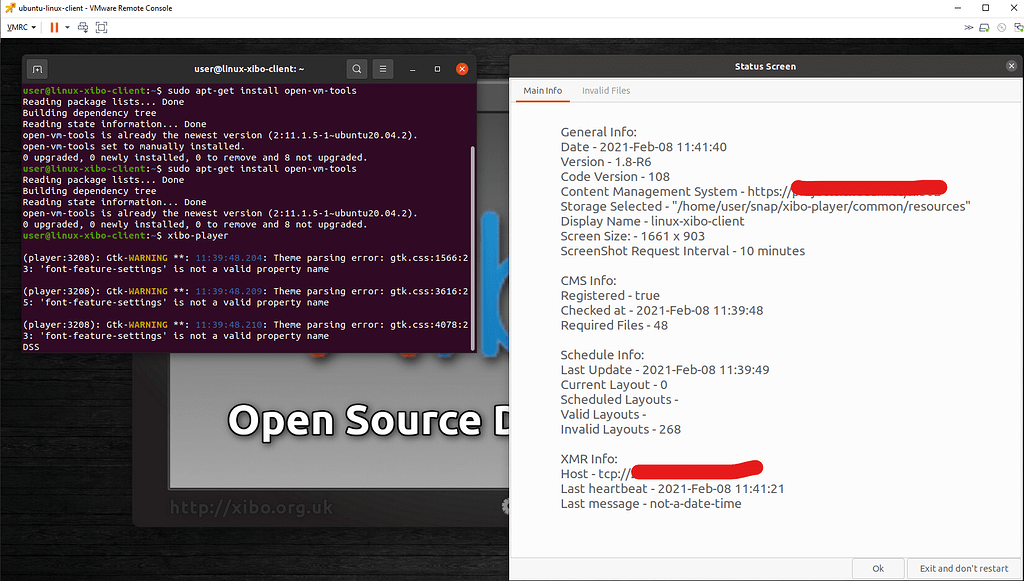This screenshot has width=1024, height=581.
Task: Send Ctrl+Alt+Del using the keyboard toolbar icon
Action: coord(83,27)
